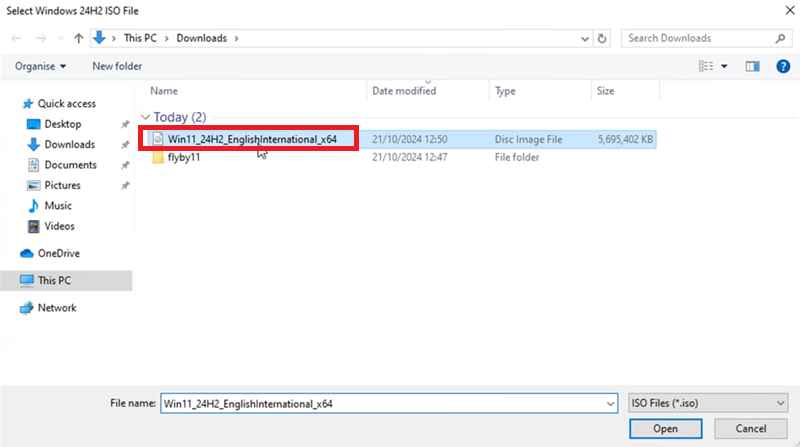Open File name history dropdown

click(610, 404)
